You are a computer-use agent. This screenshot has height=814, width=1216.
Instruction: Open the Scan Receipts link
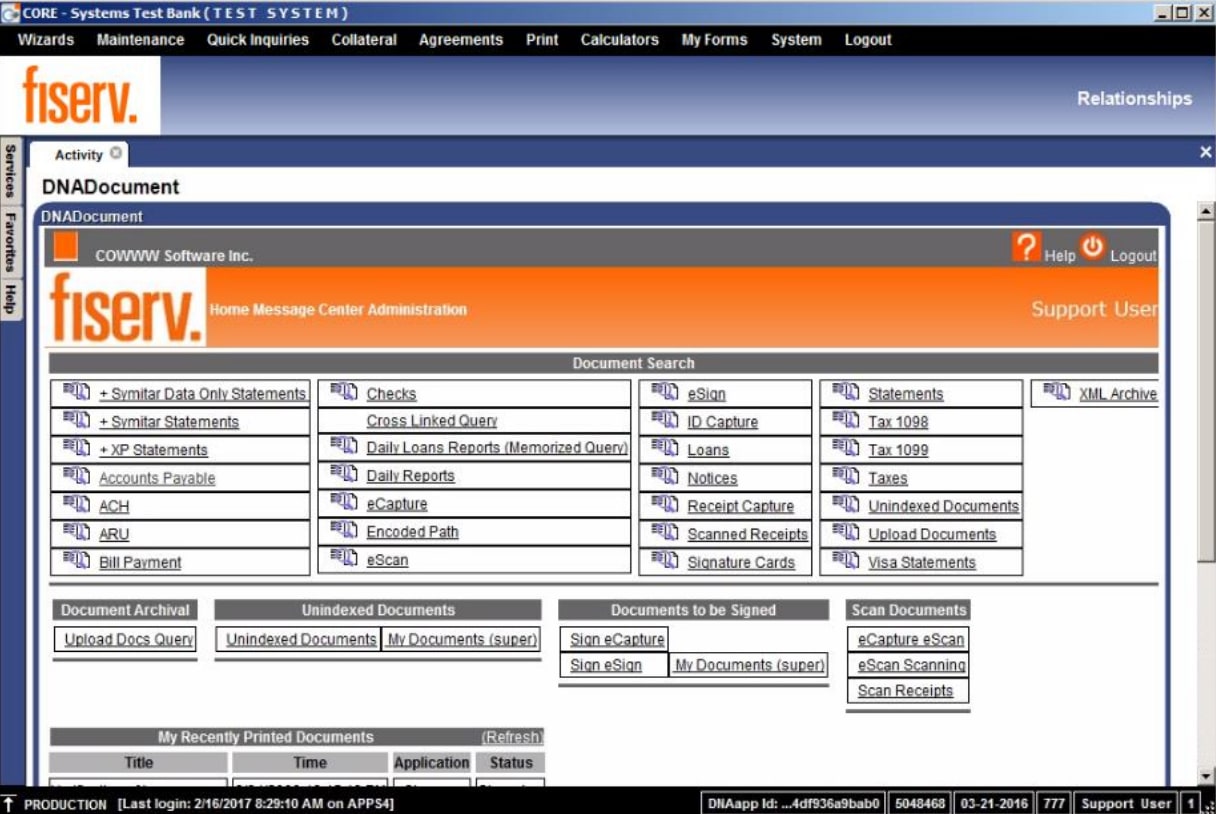905,691
